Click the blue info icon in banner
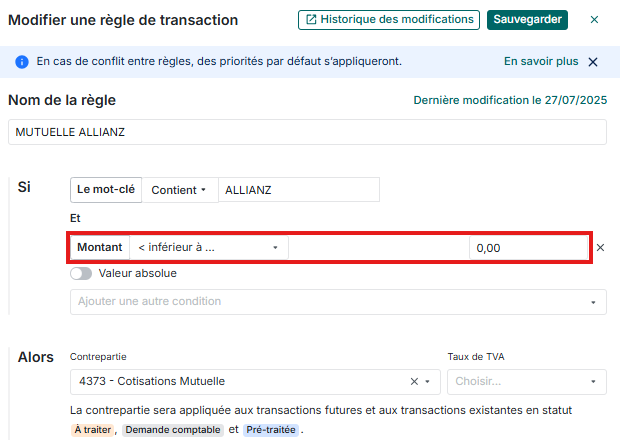 coord(22,62)
